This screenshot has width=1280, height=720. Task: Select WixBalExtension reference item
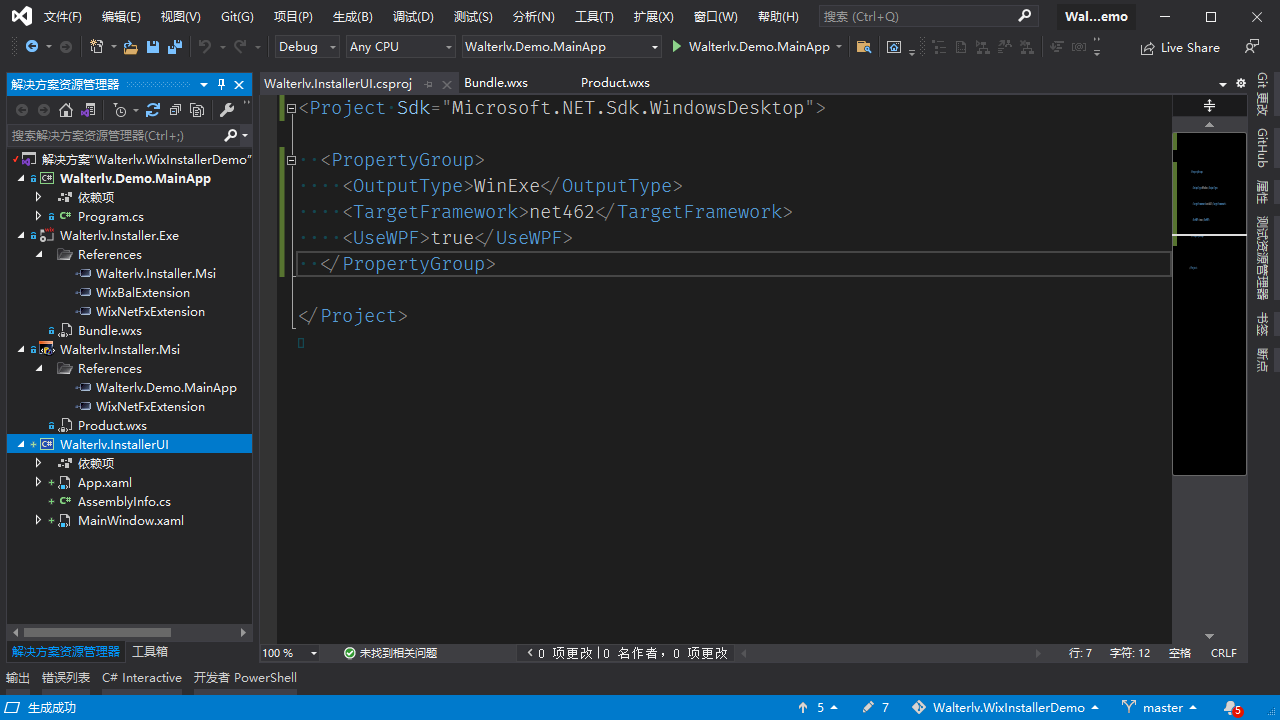[x=143, y=293]
